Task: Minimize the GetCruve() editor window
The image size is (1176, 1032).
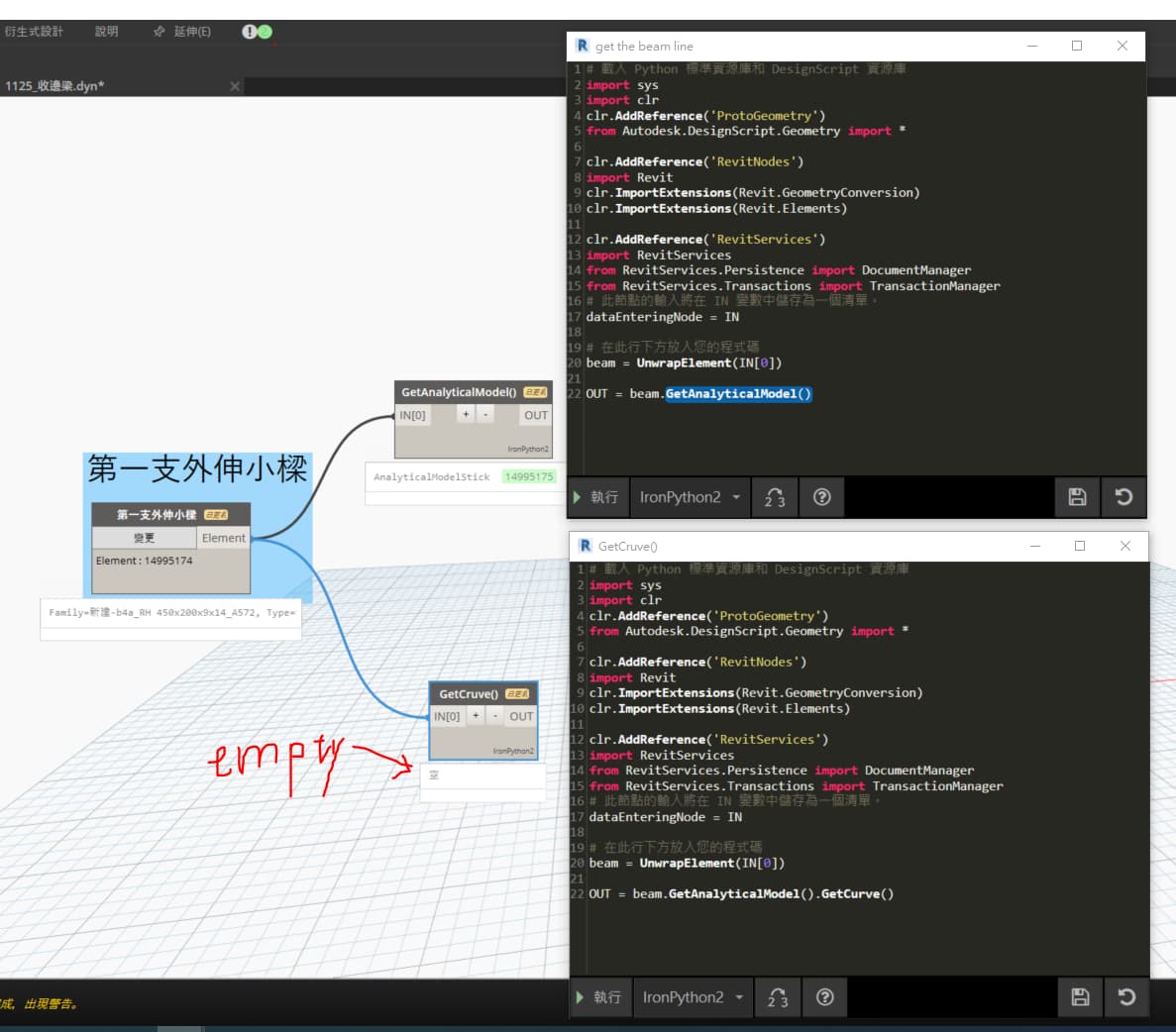Action: click(1035, 546)
